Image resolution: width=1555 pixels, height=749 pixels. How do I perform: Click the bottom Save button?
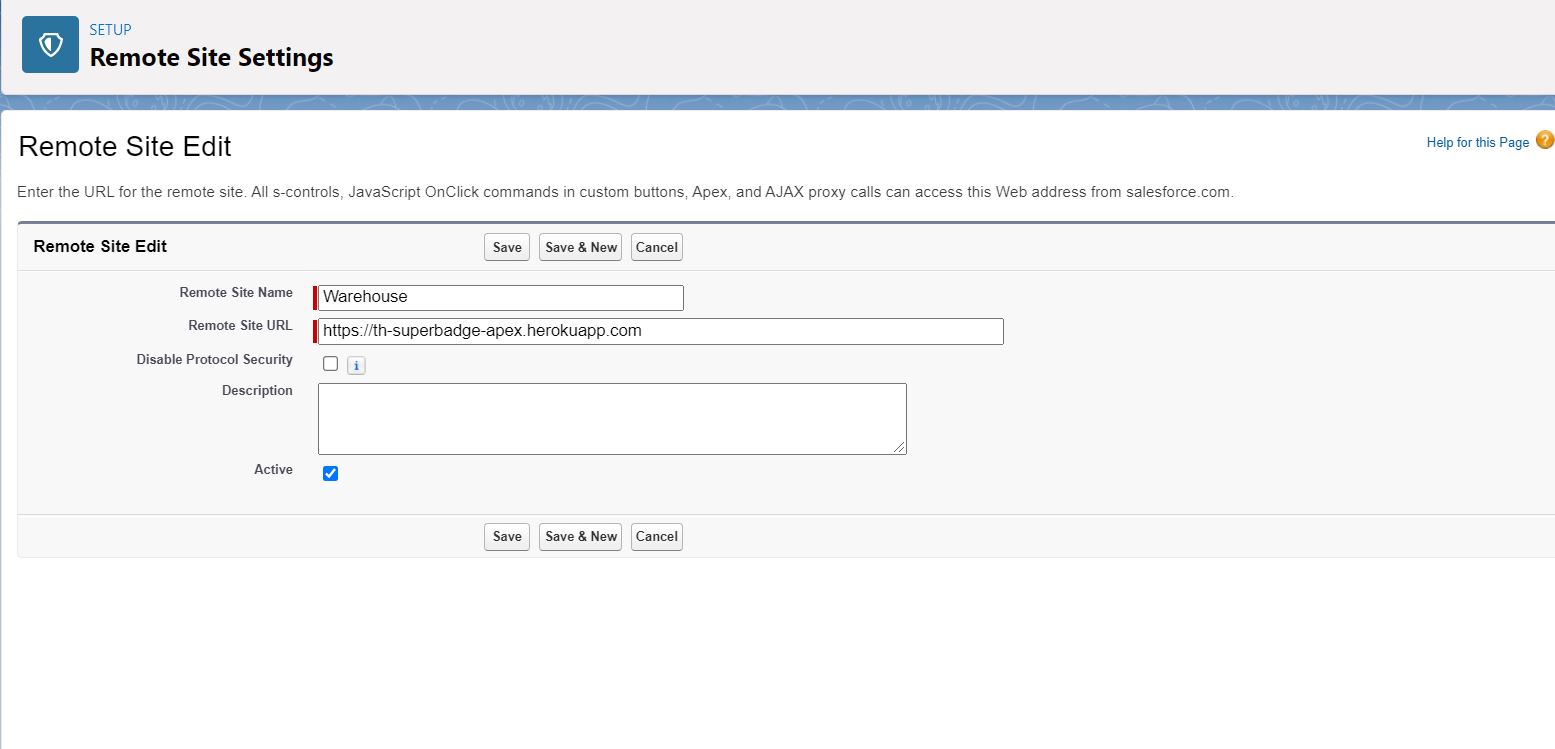[507, 536]
